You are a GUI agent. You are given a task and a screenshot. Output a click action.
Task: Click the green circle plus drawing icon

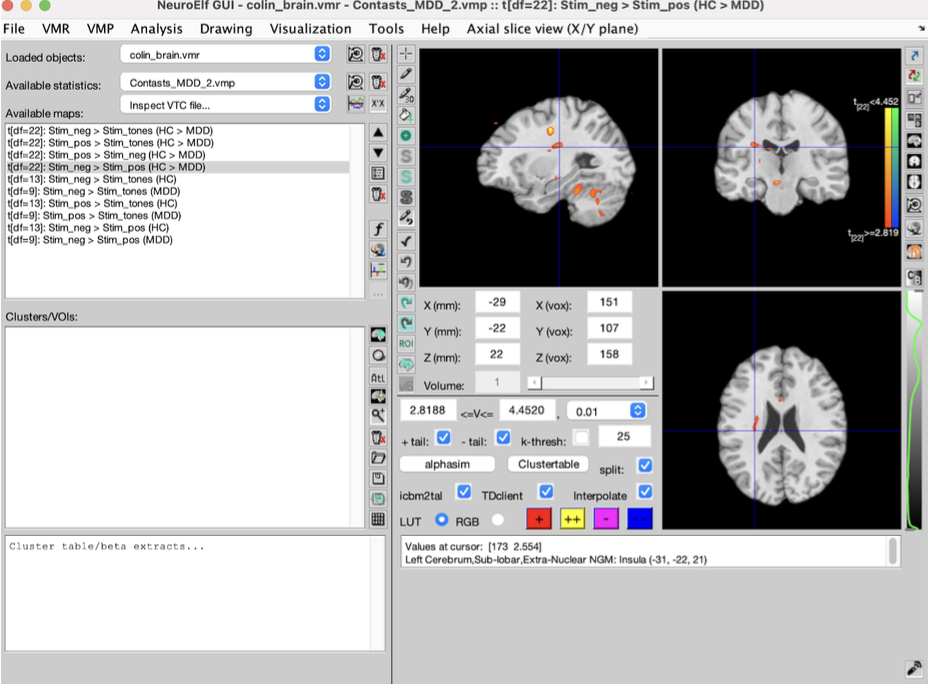coord(406,135)
